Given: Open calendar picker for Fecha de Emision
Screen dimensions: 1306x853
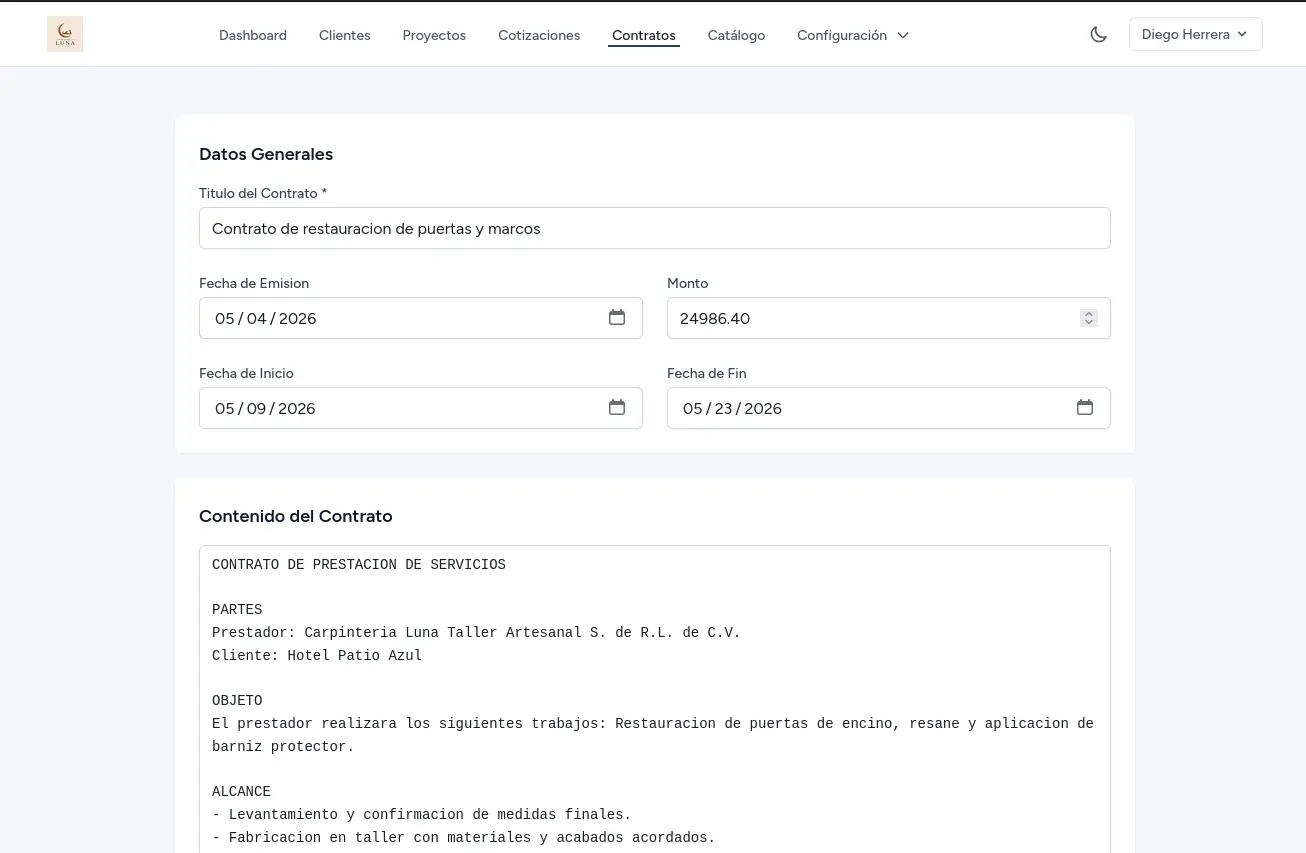Looking at the screenshot, I should coord(617,317).
